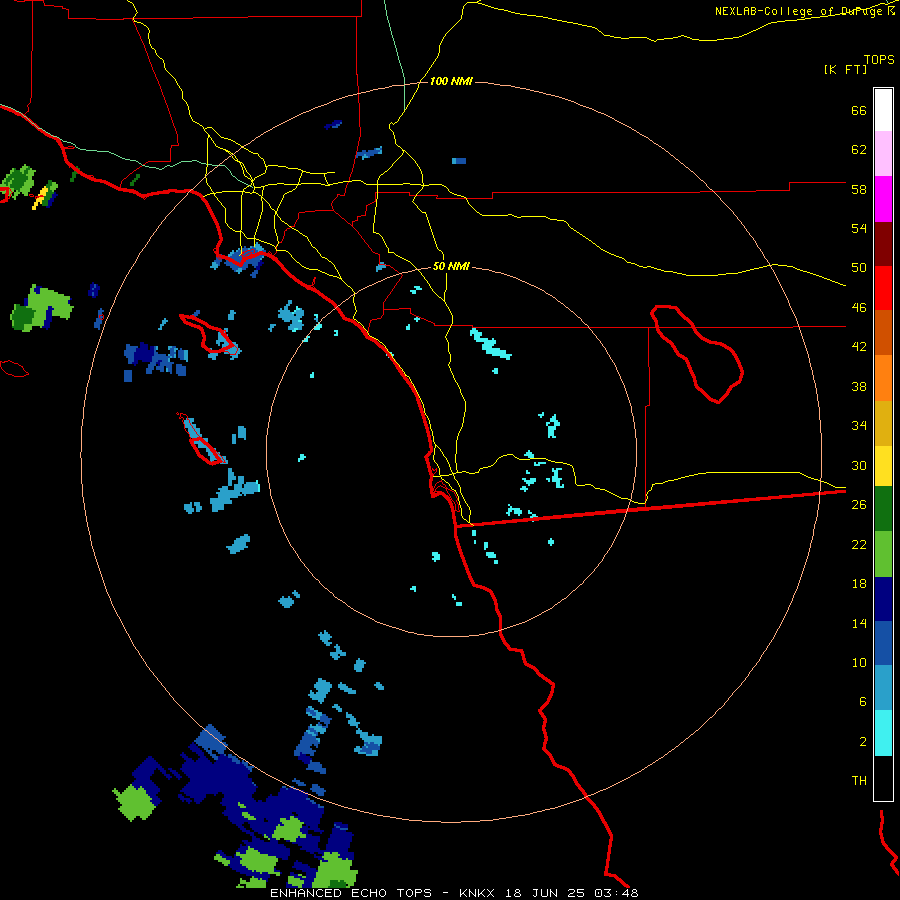Screen dimensions: 900x900
Task: Click the '66' legend value
Action: tap(859, 111)
